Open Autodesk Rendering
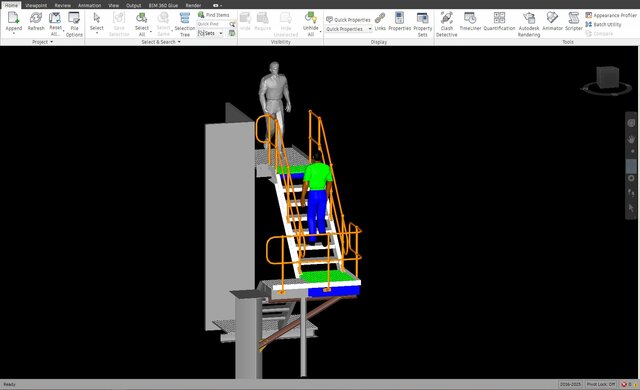The width and height of the screenshot is (640, 390). pyautogui.click(x=529, y=24)
